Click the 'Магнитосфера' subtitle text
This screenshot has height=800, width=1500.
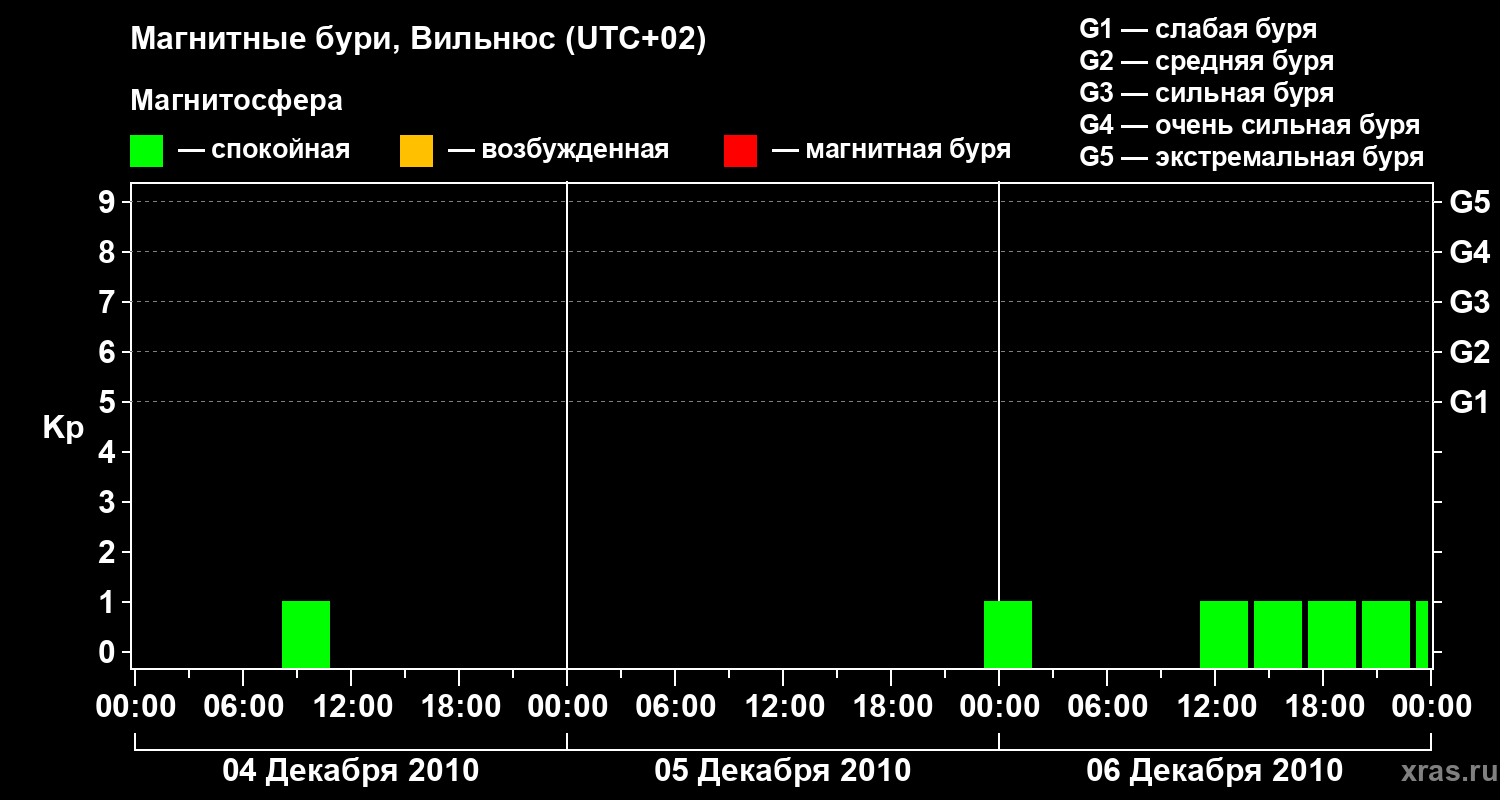(x=236, y=101)
